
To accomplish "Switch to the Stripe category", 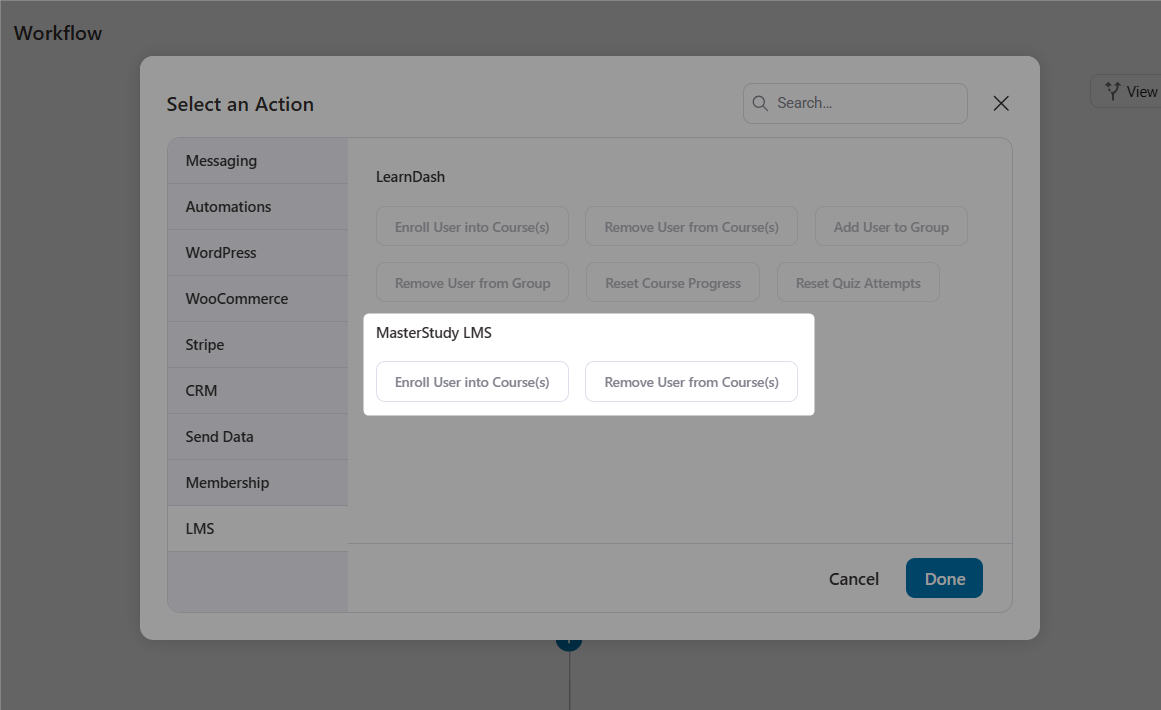I will 258,344.
